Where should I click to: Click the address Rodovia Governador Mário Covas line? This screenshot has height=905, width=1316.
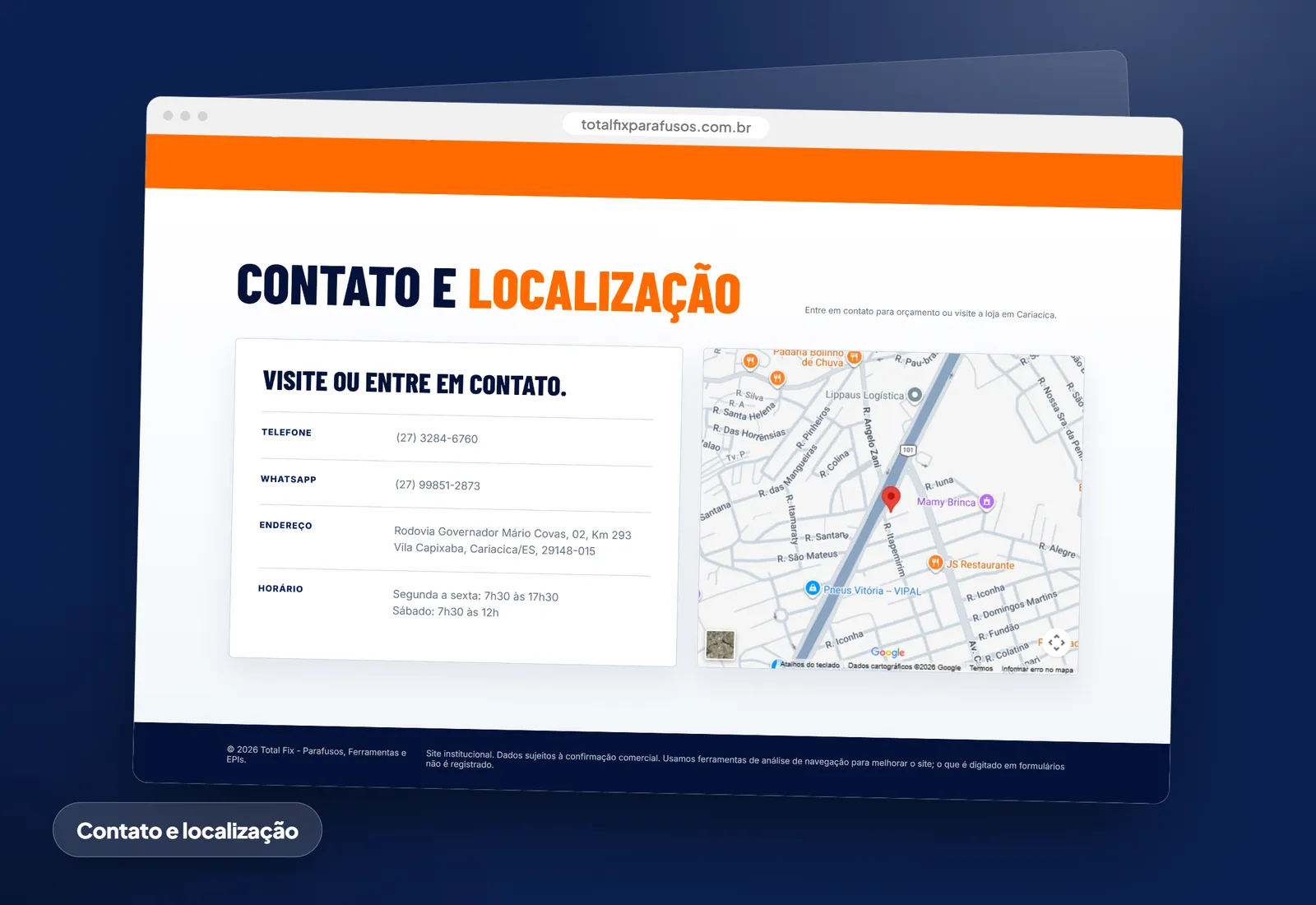tap(512, 533)
